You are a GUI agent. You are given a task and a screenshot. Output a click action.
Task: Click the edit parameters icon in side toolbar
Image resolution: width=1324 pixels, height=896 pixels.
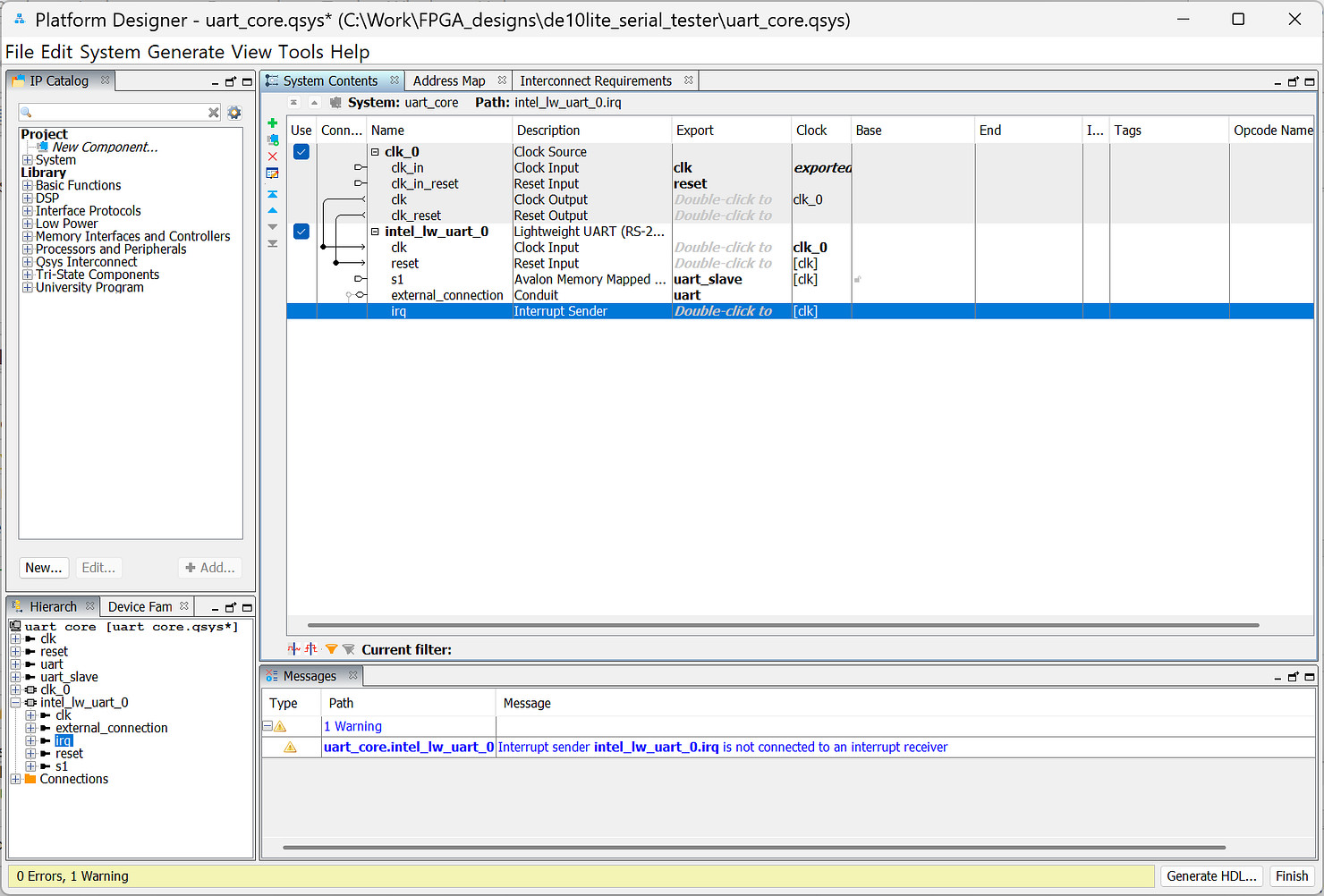[273, 173]
